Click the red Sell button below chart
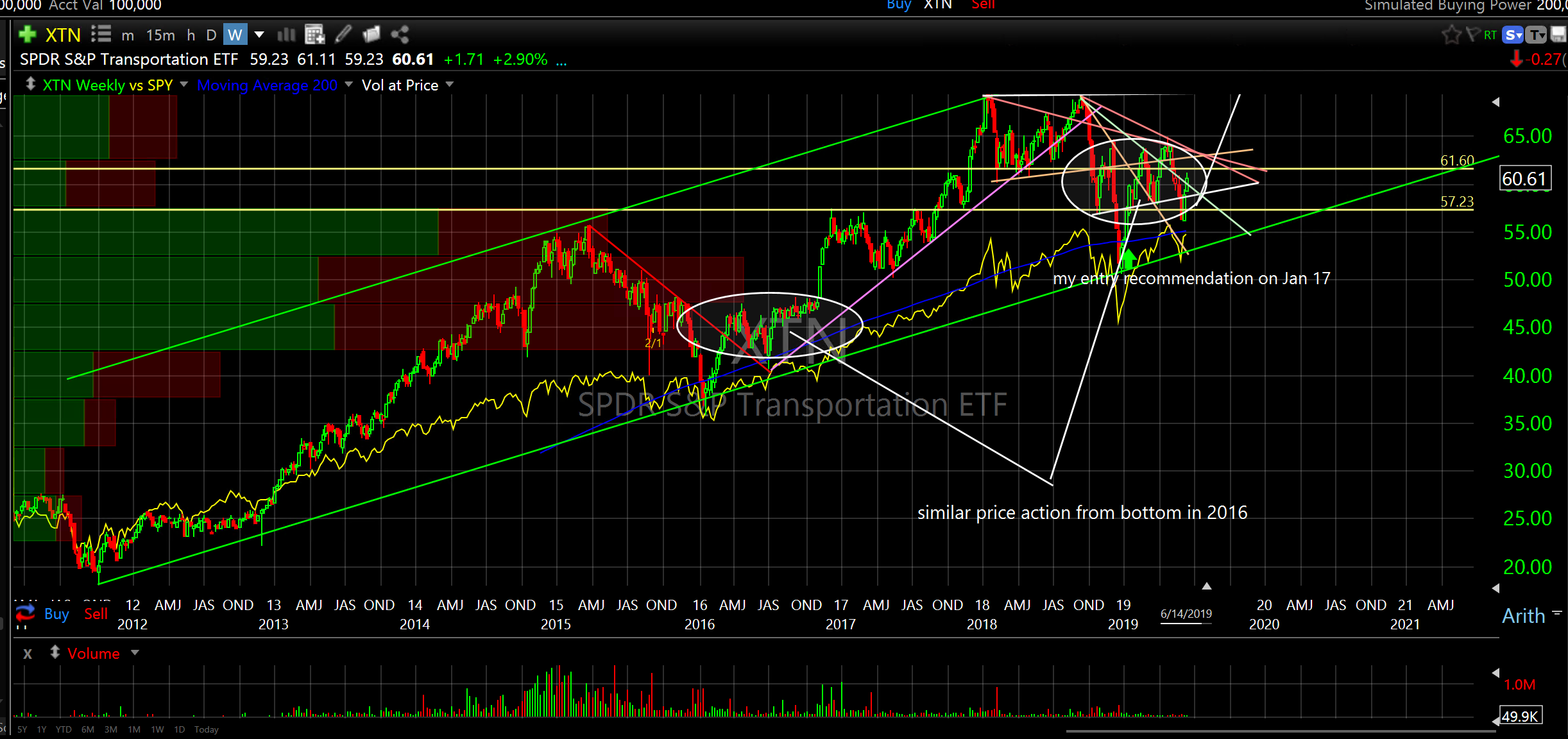 pos(96,614)
